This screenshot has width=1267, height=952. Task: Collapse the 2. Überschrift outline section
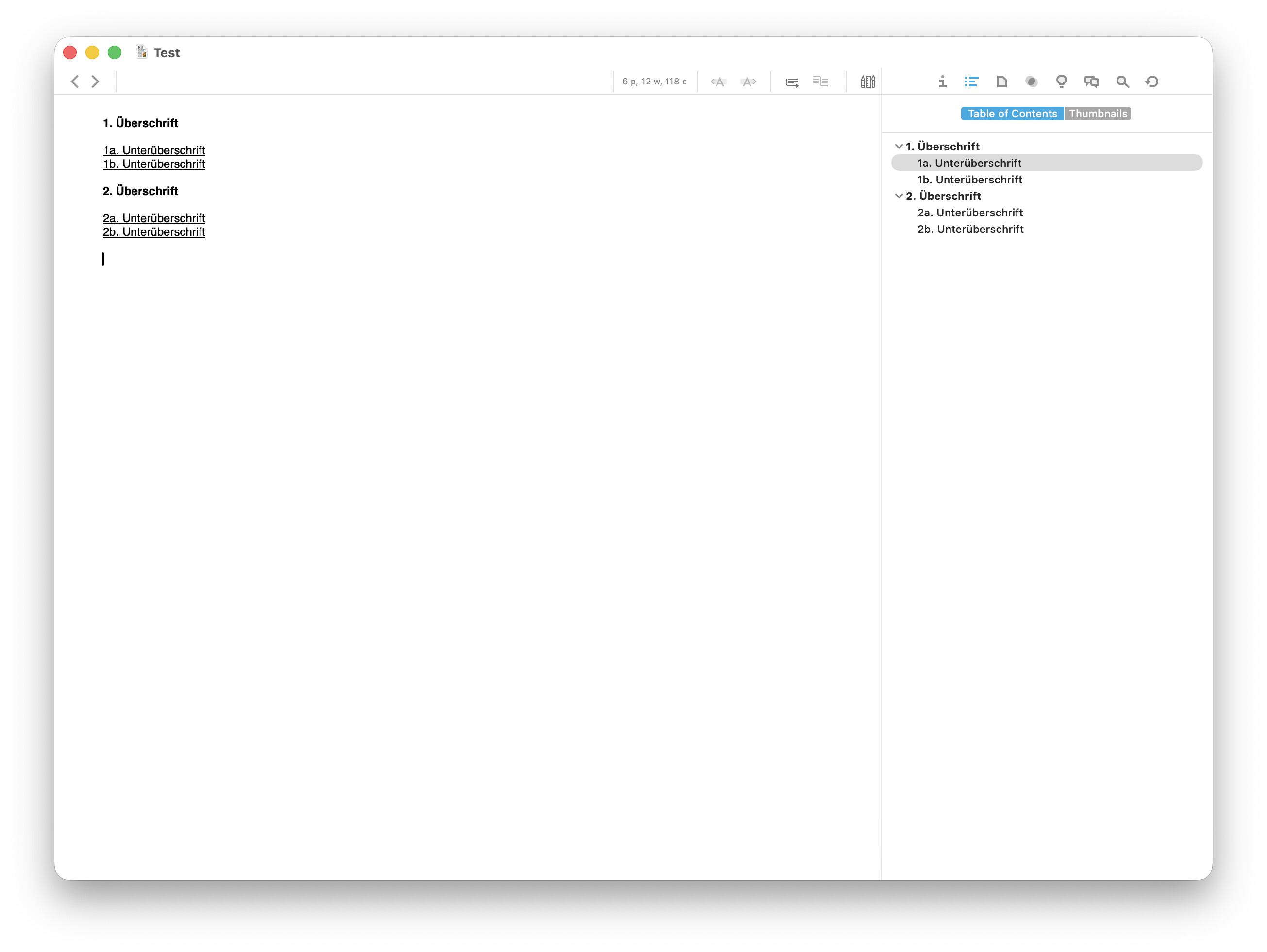(x=899, y=196)
